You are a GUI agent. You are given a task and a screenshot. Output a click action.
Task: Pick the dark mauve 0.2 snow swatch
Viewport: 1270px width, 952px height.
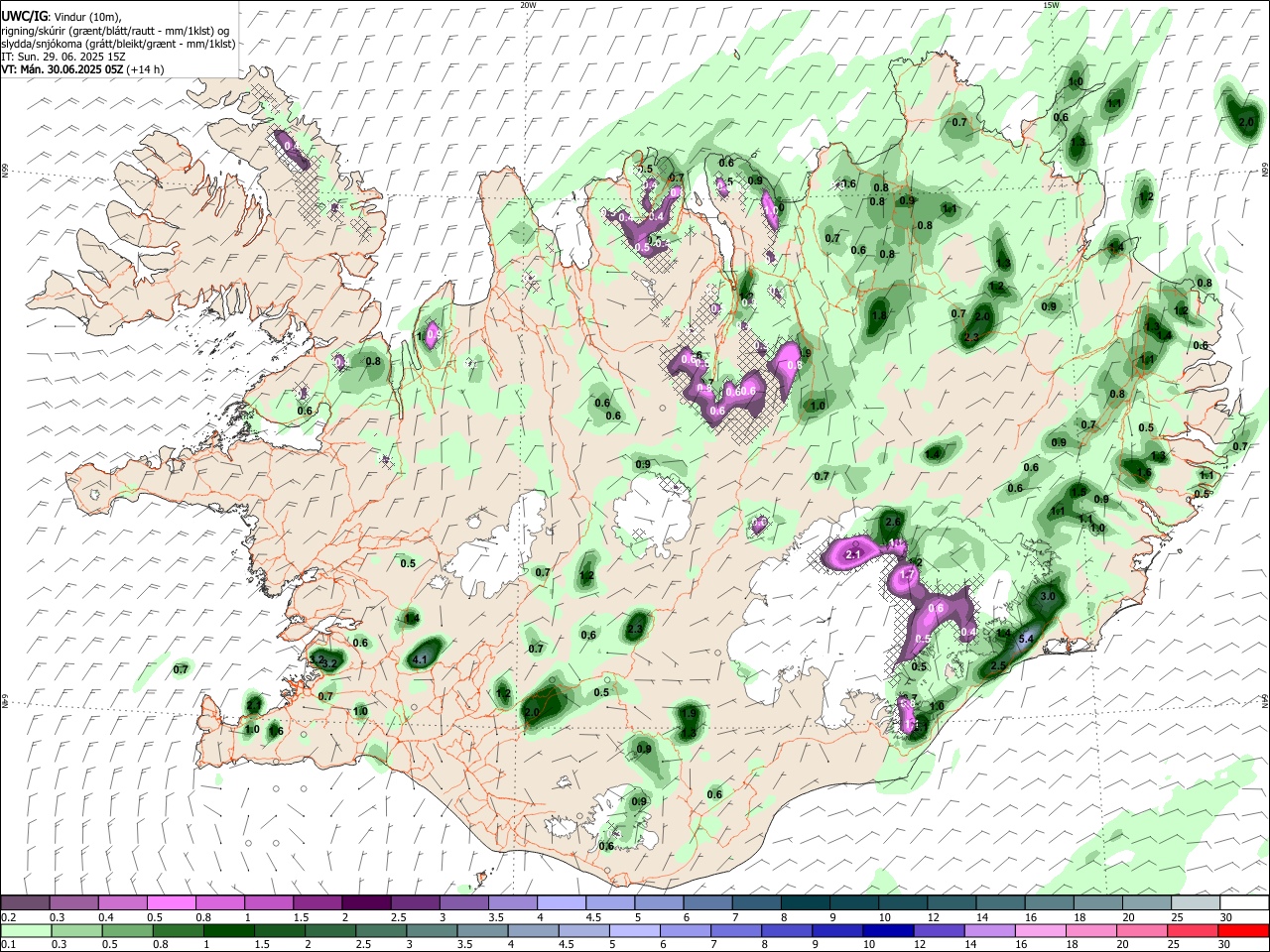[25, 902]
